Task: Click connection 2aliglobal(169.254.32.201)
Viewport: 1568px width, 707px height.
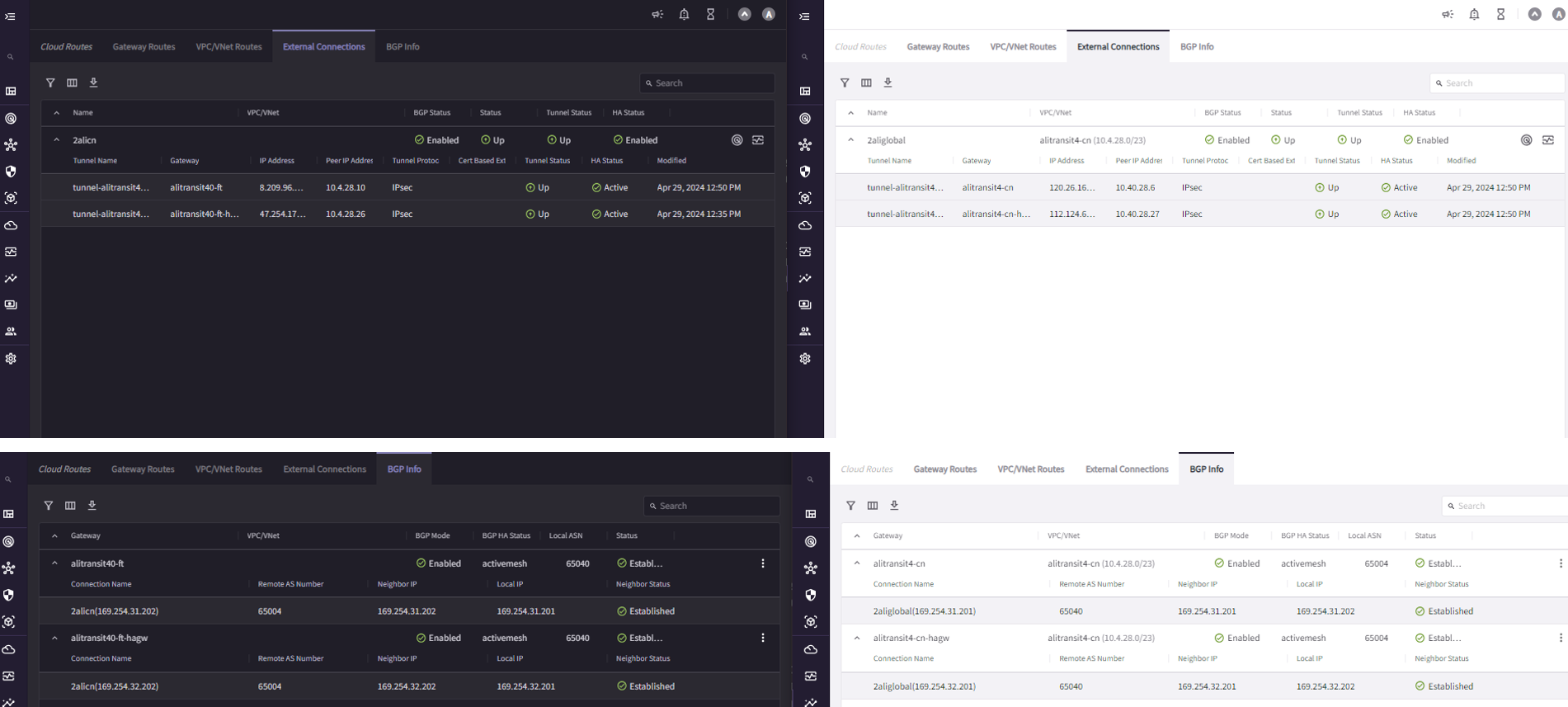Action: point(925,686)
